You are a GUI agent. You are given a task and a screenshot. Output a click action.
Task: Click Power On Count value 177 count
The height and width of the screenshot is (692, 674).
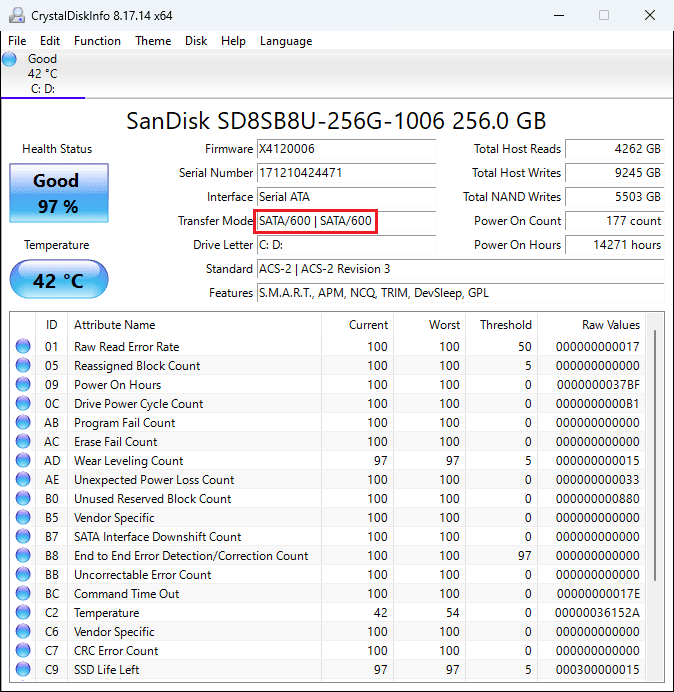coord(614,221)
